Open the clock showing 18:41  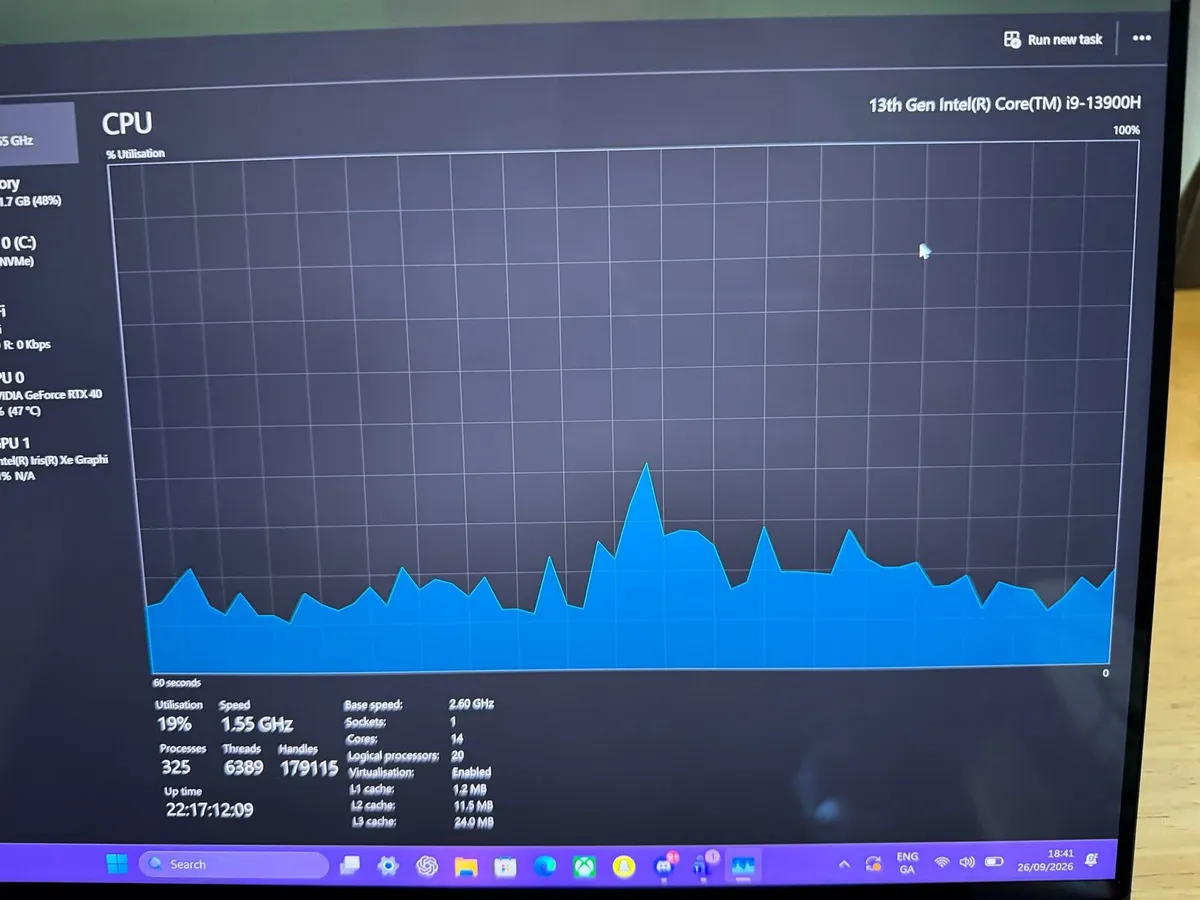click(x=1047, y=860)
